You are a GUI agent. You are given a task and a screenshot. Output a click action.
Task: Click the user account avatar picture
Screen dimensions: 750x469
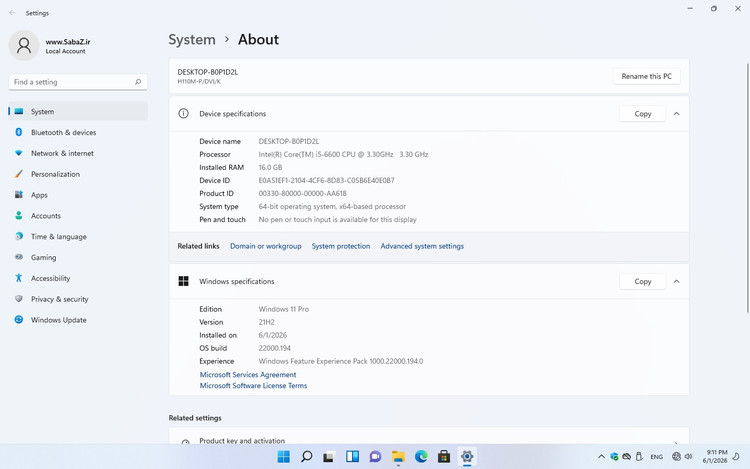tap(24, 45)
